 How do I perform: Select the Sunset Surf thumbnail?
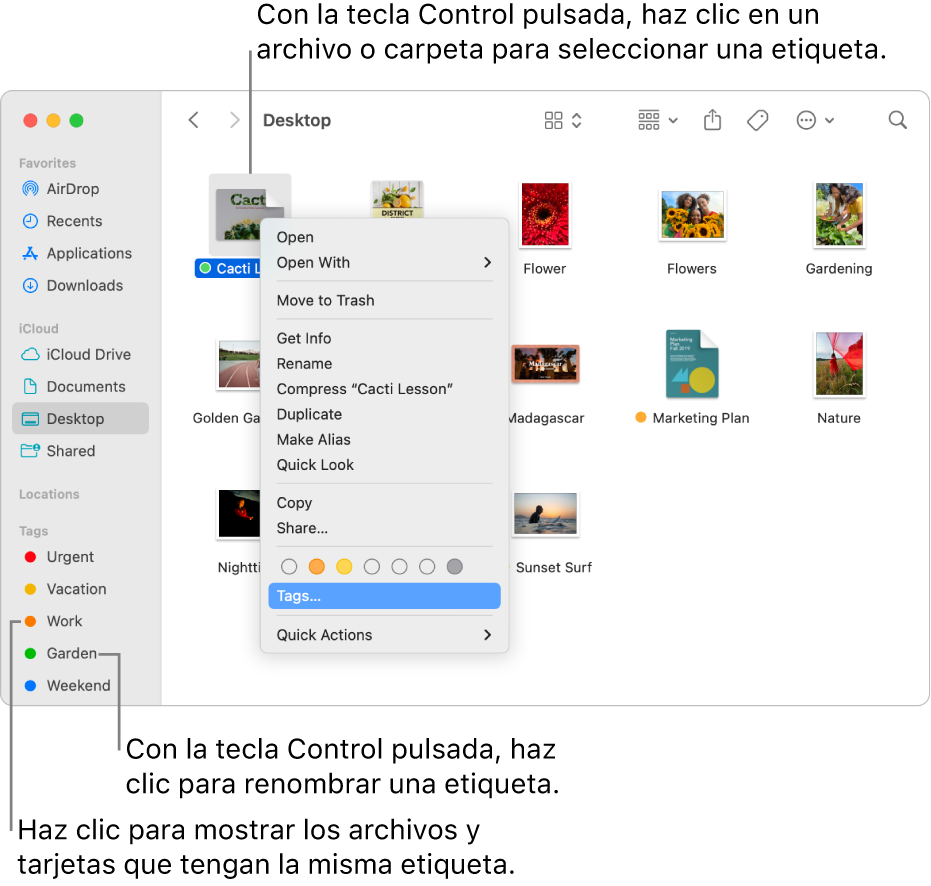click(545, 514)
